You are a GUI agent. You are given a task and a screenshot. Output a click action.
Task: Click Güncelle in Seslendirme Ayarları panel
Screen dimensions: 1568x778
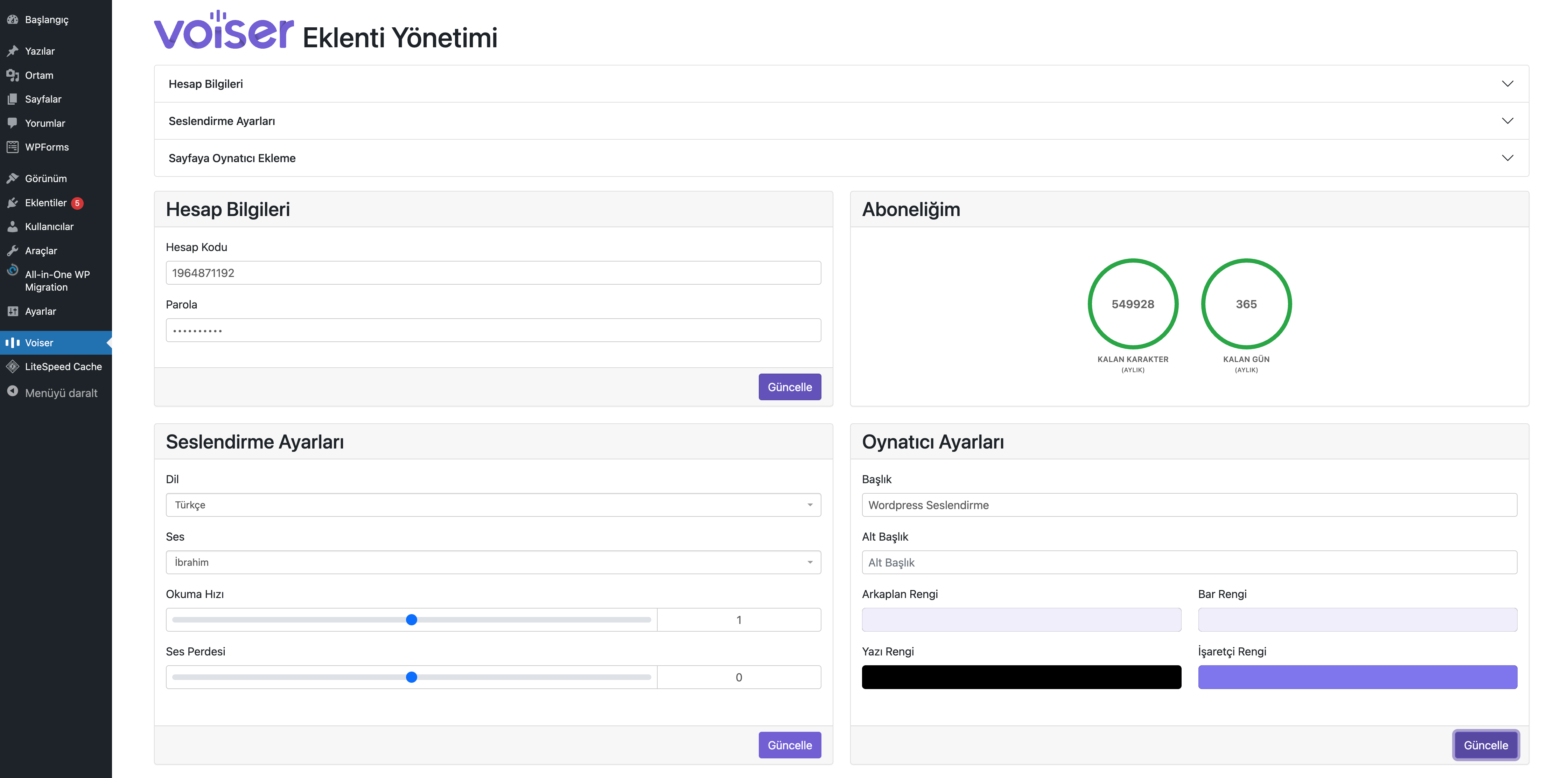click(790, 745)
